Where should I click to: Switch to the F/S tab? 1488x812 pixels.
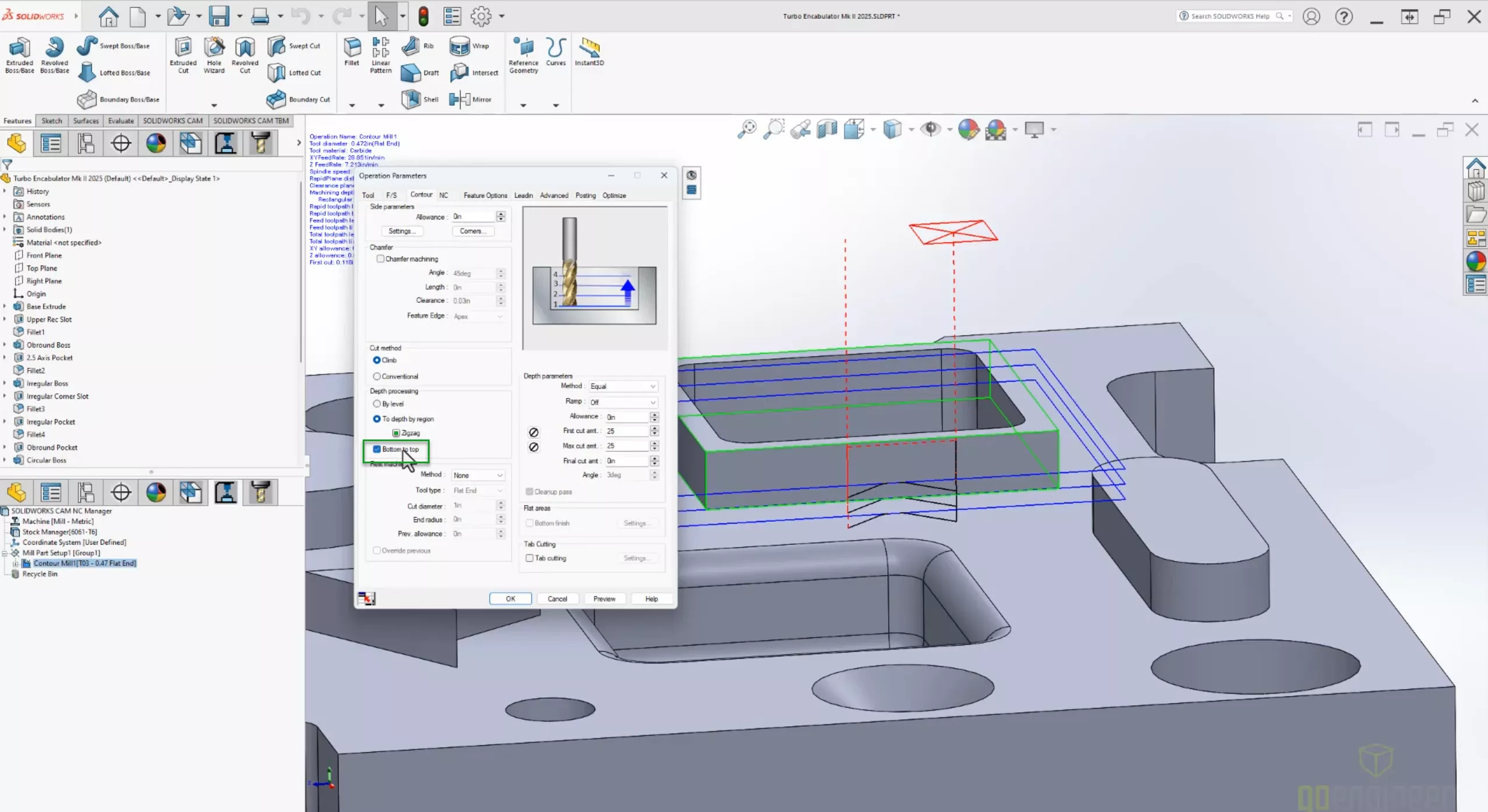click(391, 196)
